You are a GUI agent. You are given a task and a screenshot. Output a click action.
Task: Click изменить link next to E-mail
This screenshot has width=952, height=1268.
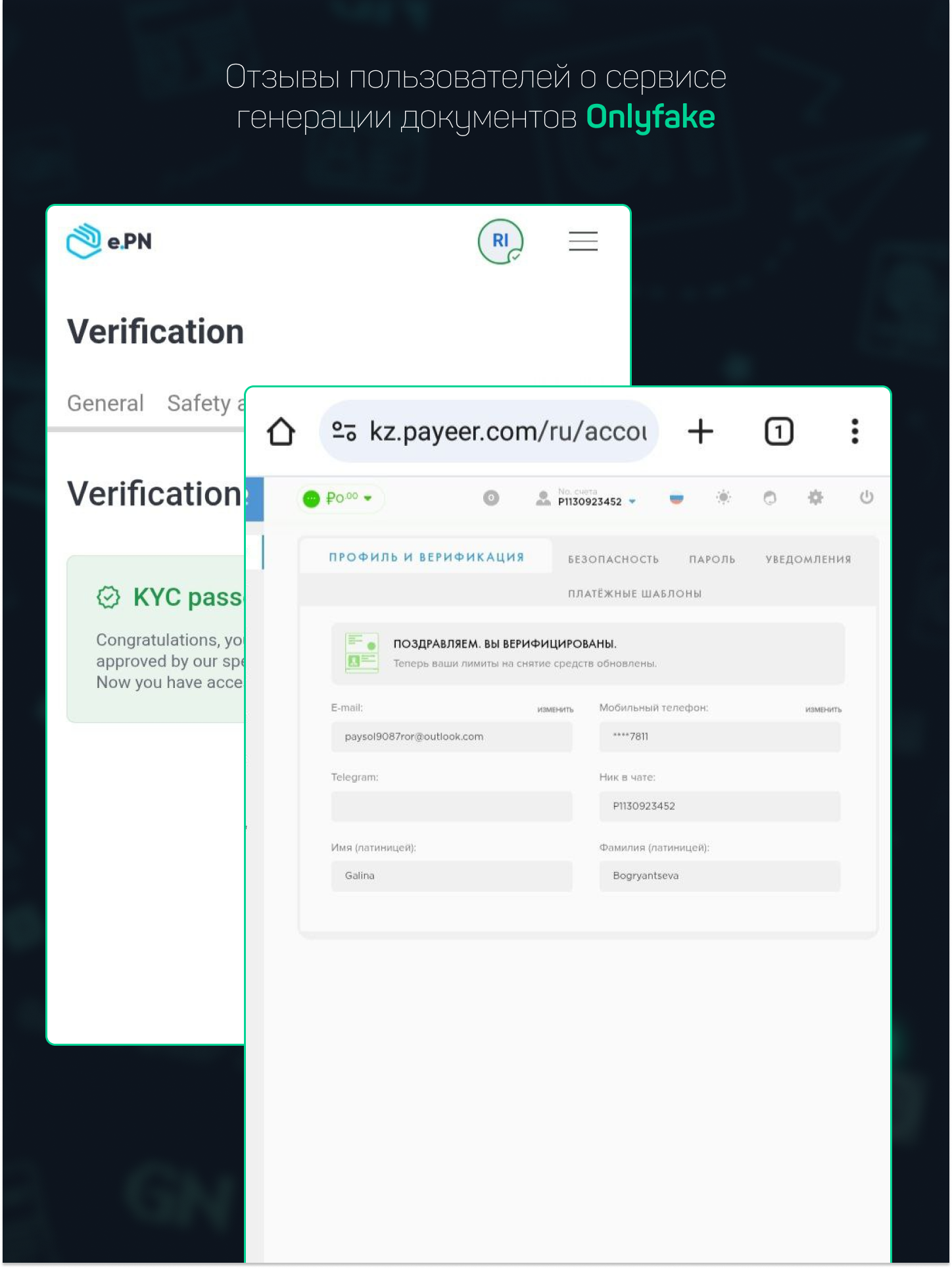(555, 710)
